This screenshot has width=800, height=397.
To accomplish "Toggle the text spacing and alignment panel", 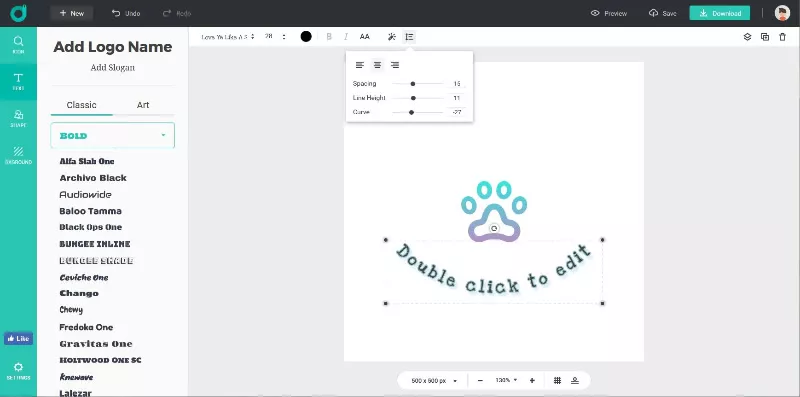I will pos(409,37).
